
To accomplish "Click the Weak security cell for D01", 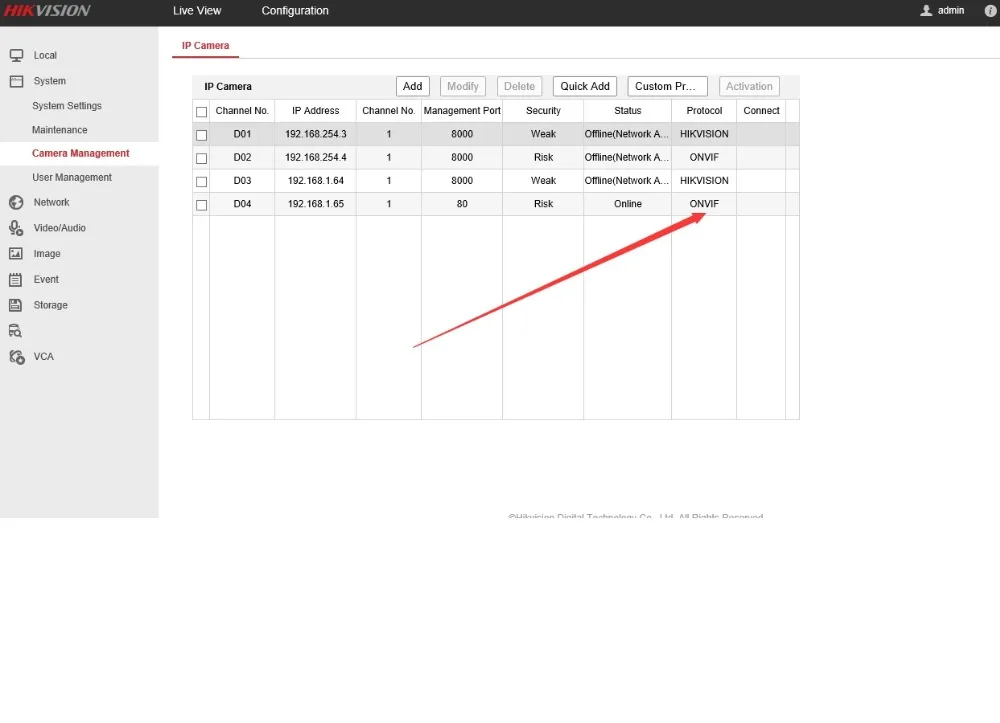I will pyautogui.click(x=543, y=135).
